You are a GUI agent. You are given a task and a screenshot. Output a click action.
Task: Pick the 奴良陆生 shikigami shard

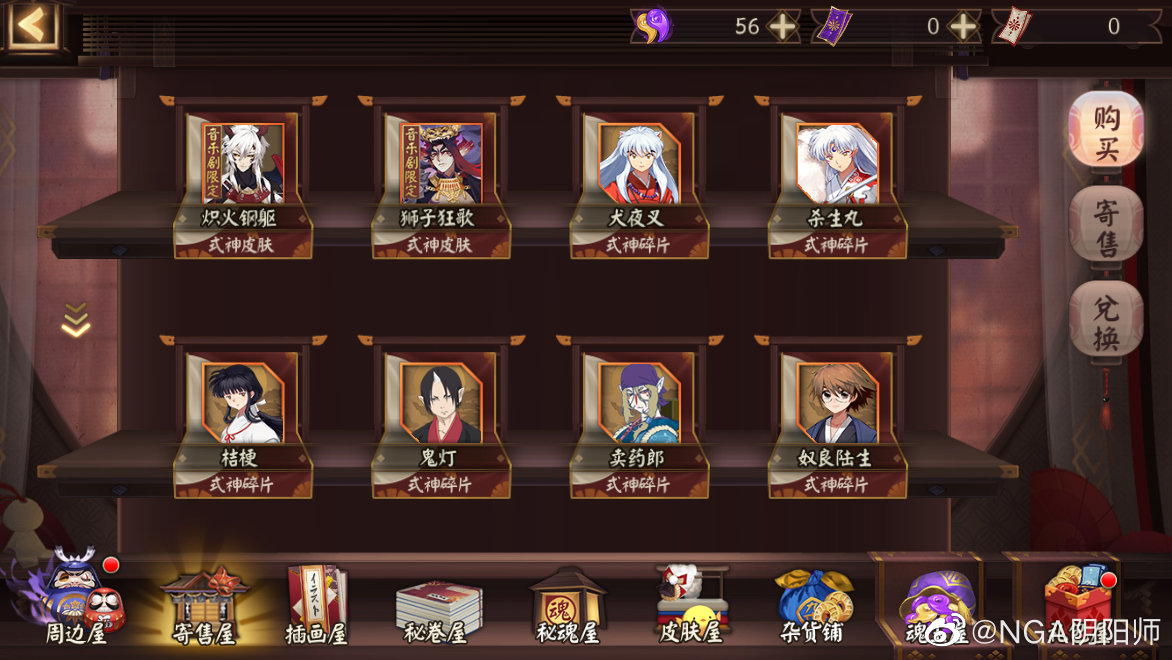coord(837,419)
